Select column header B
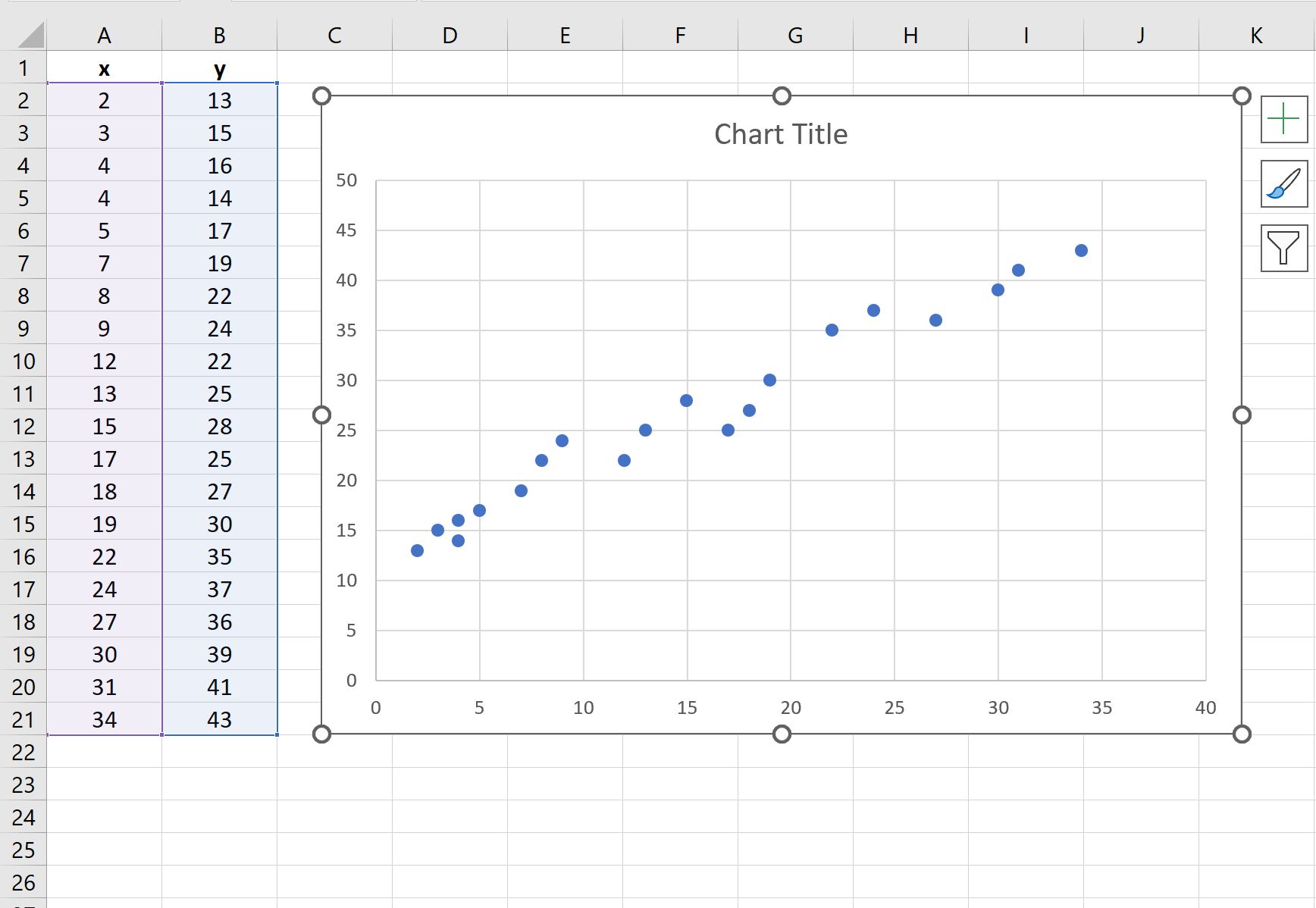This screenshot has height=908, width=1316. pyautogui.click(x=219, y=34)
